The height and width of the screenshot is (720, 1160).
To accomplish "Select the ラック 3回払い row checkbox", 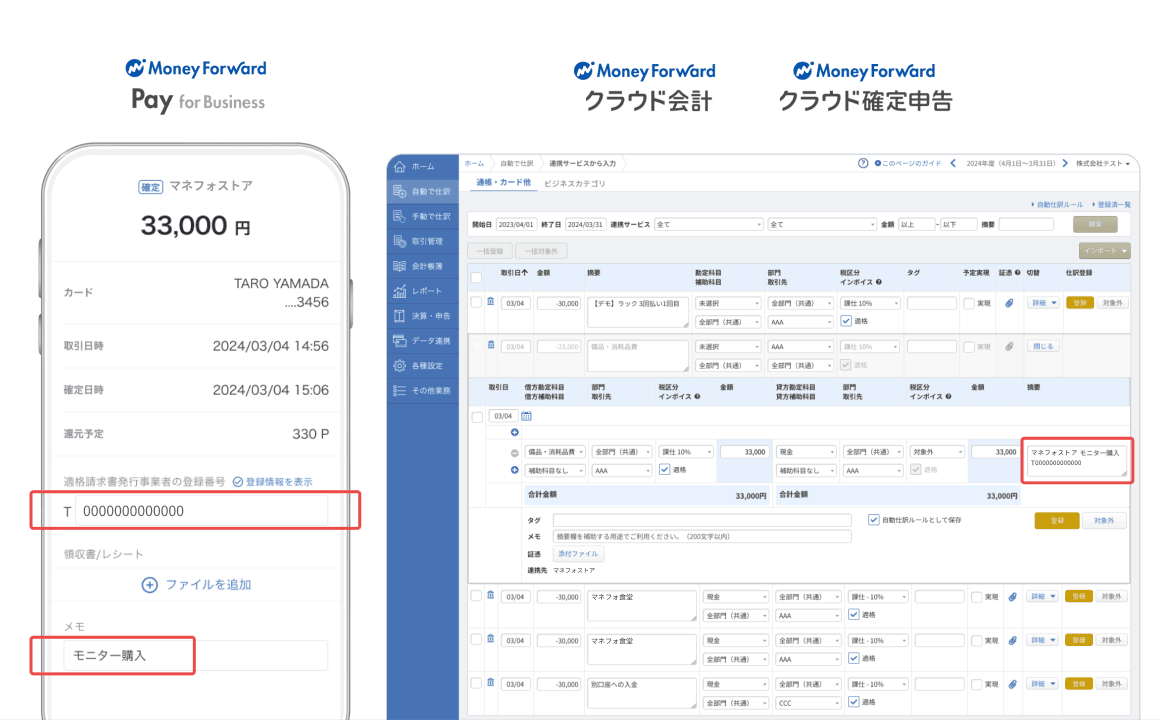I will pyautogui.click(x=476, y=303).
